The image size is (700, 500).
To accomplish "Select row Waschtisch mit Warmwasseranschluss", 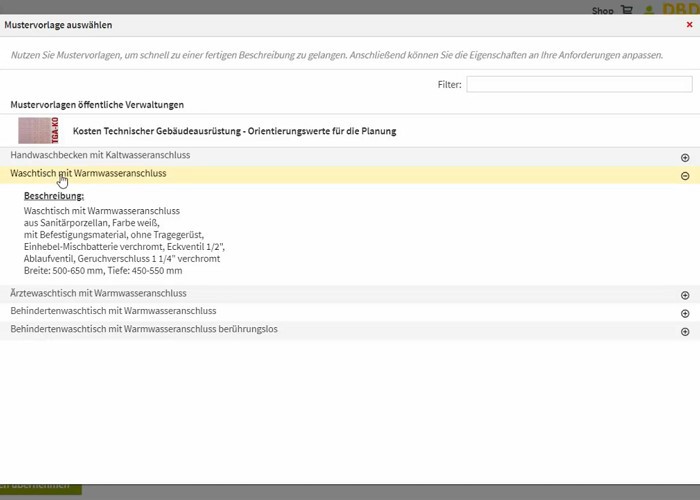I will coord(350,175).
